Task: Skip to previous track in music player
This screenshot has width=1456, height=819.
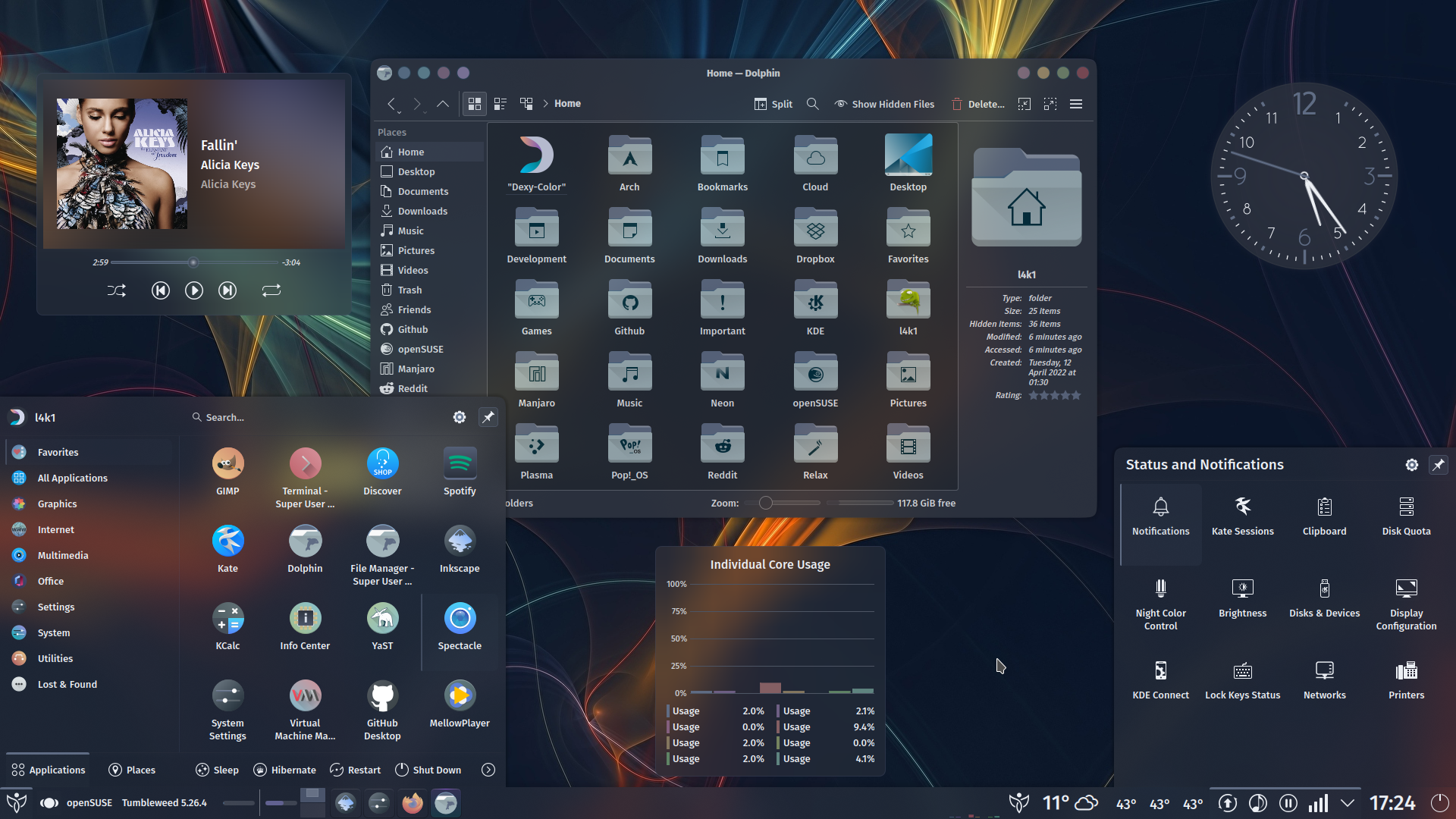Action: pos(161,290)
